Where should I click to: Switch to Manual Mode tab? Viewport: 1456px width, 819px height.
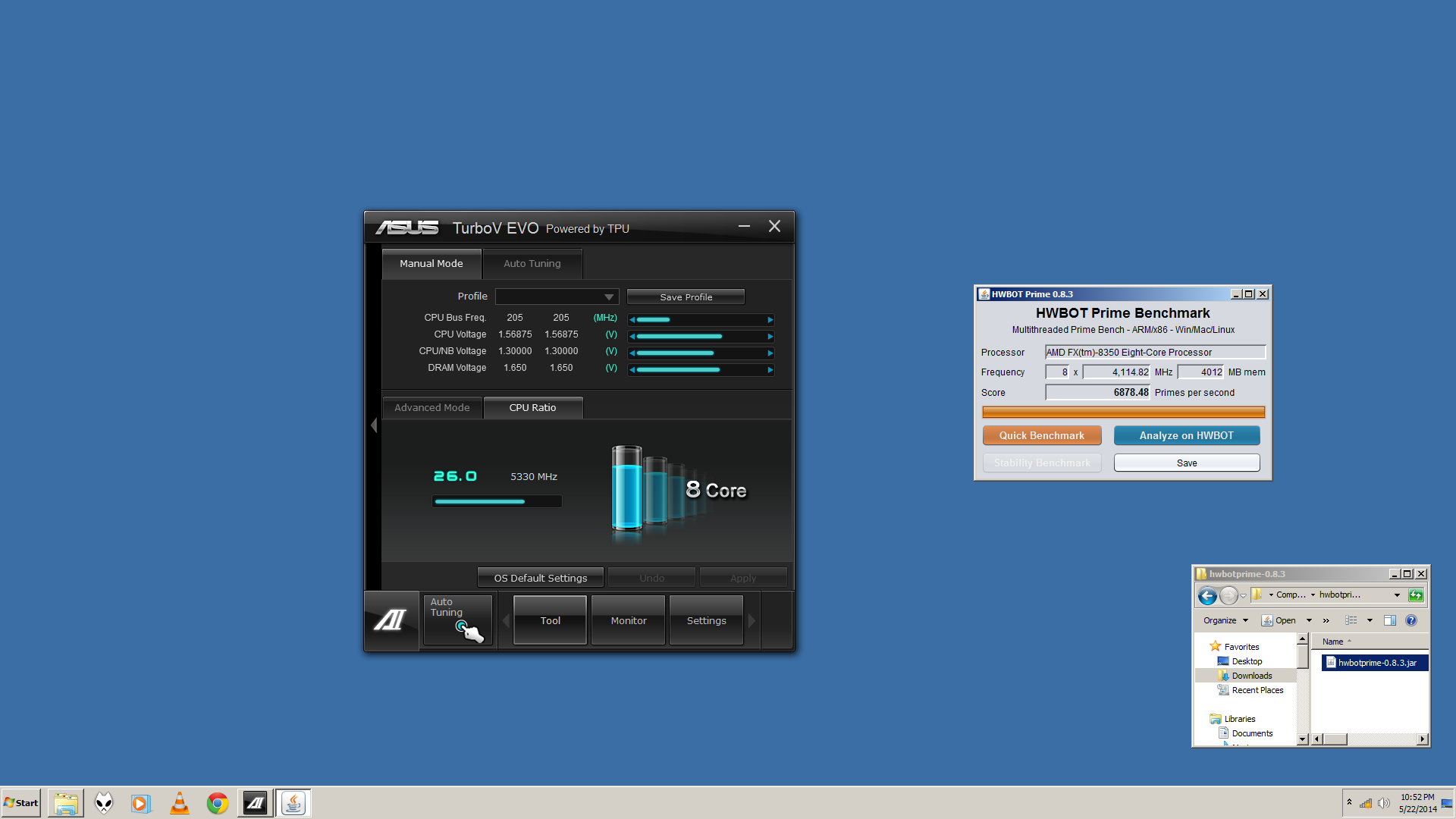[431, 264]
